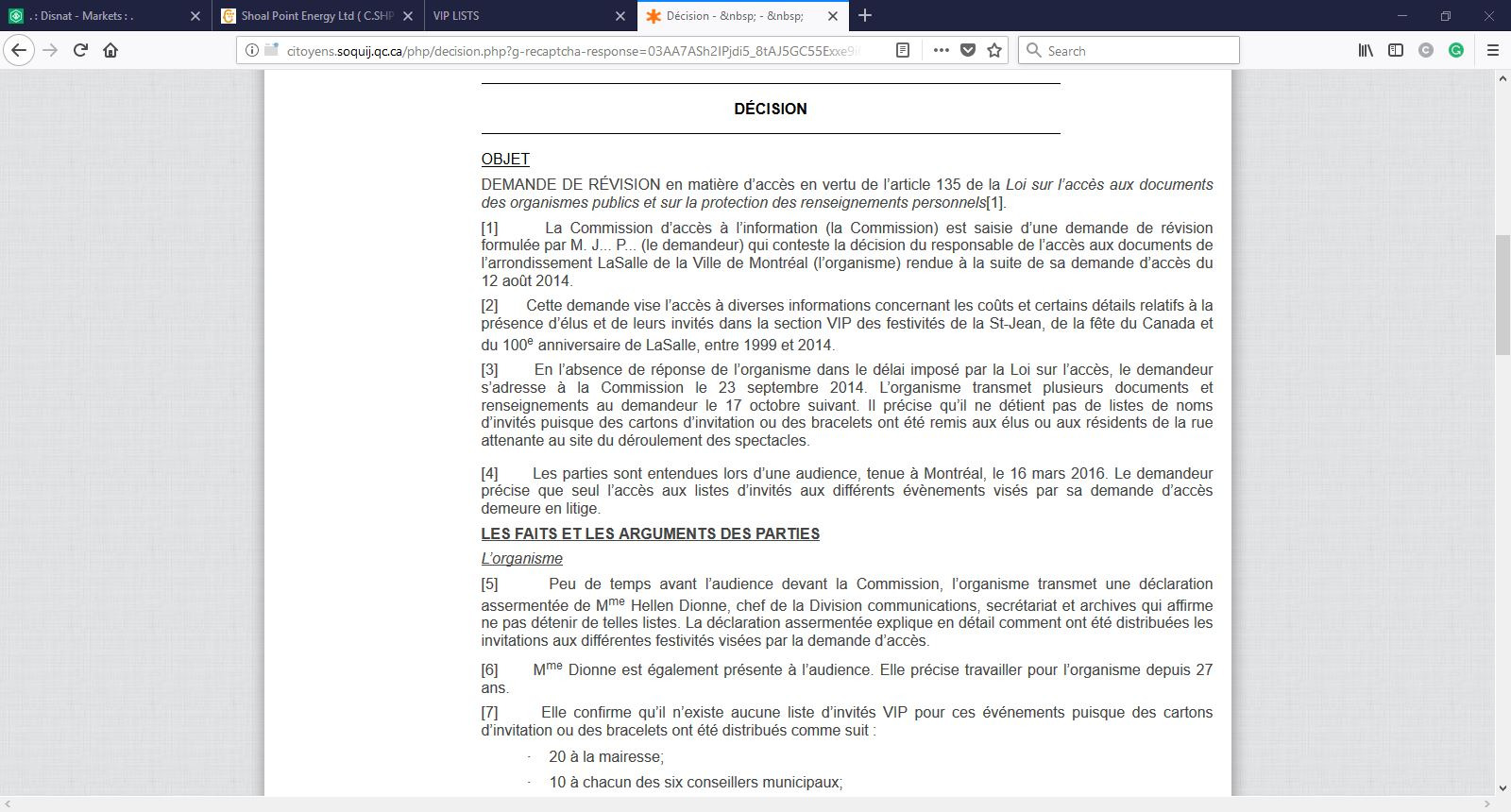Click the gray C extension icon
This screenshot has width=1511, height=812.
1426,50
